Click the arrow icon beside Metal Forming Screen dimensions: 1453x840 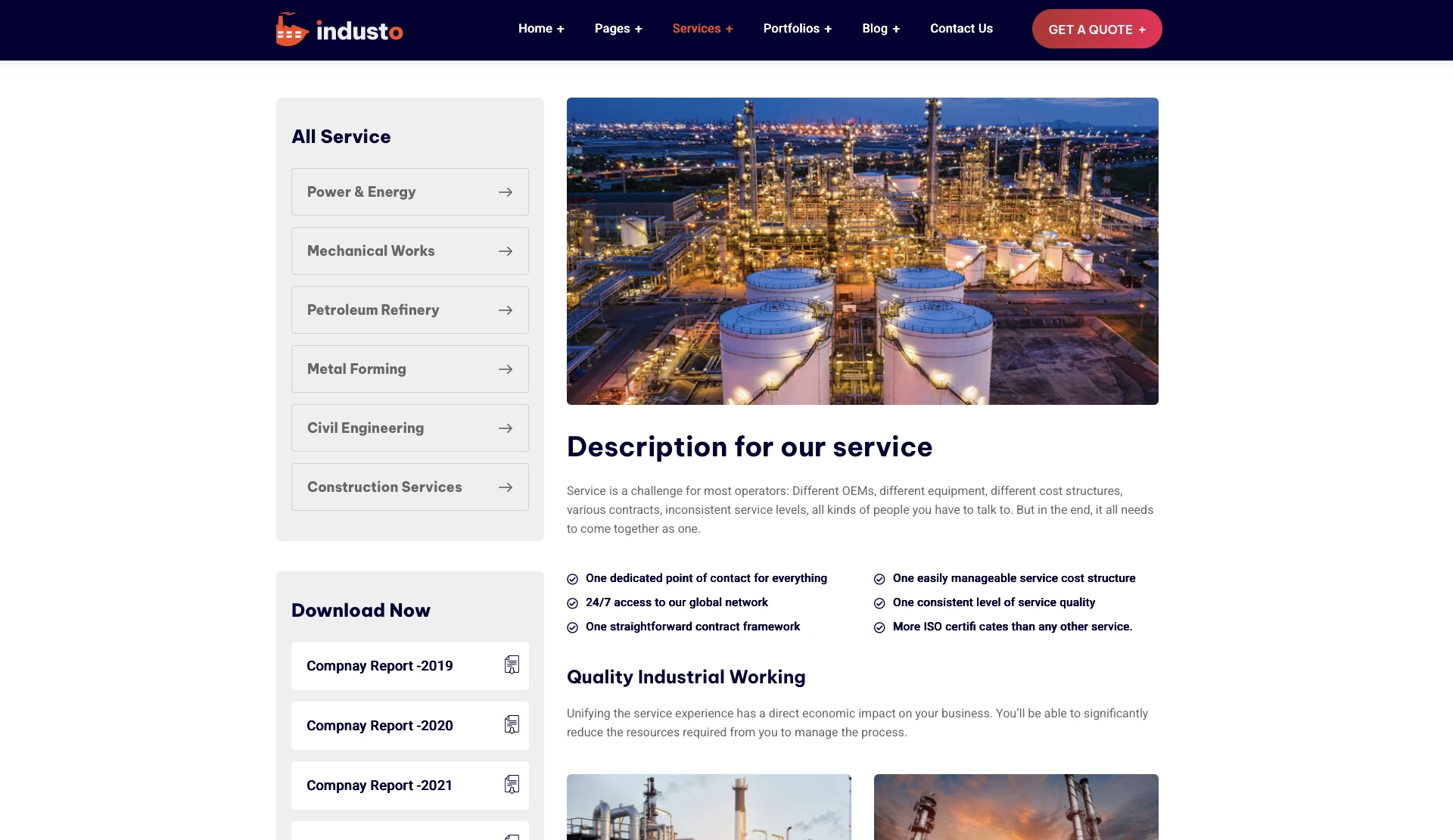[506, 369]
